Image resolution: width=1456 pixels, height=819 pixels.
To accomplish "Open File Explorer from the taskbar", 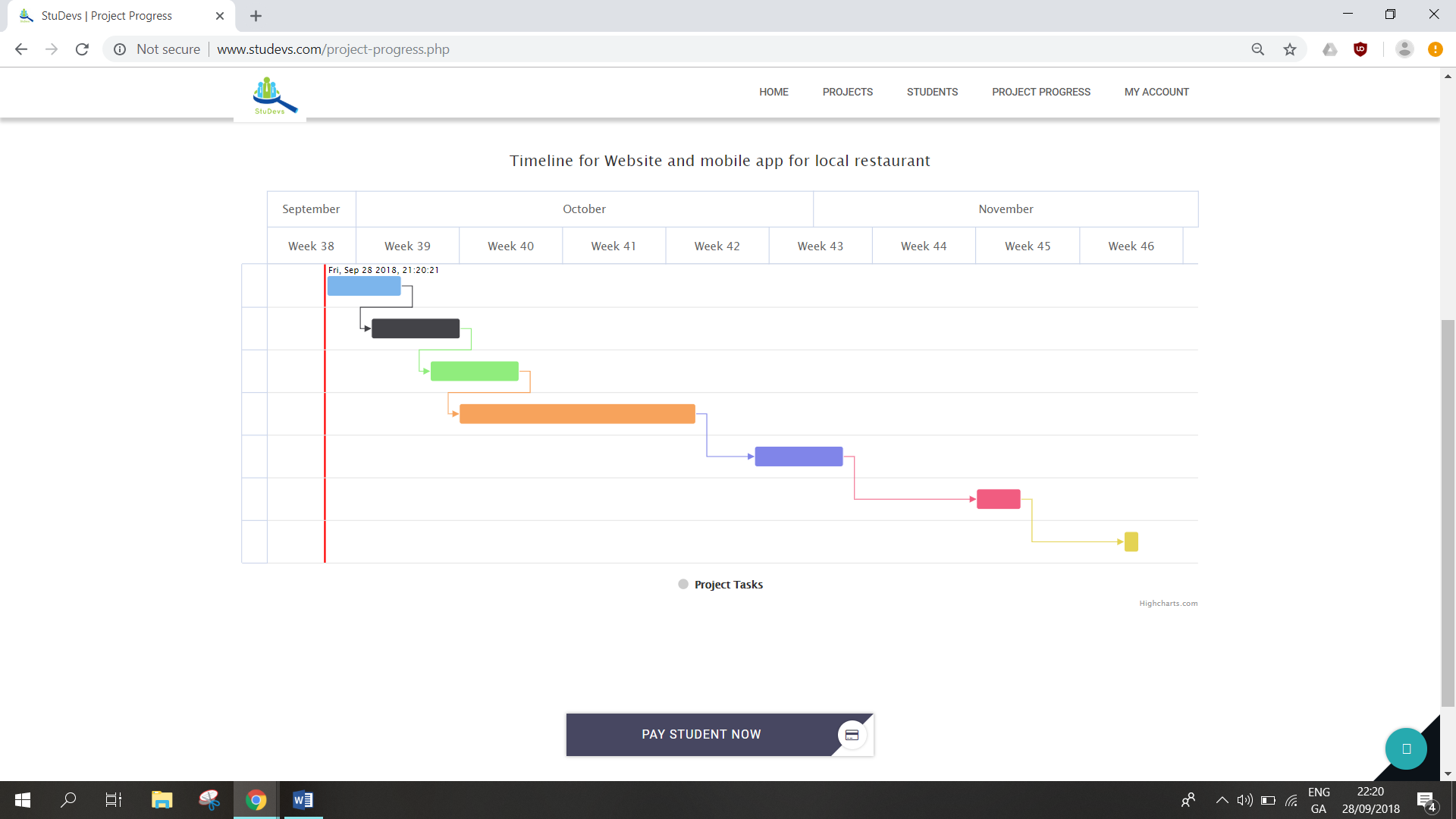I will [x=162, y=800].
